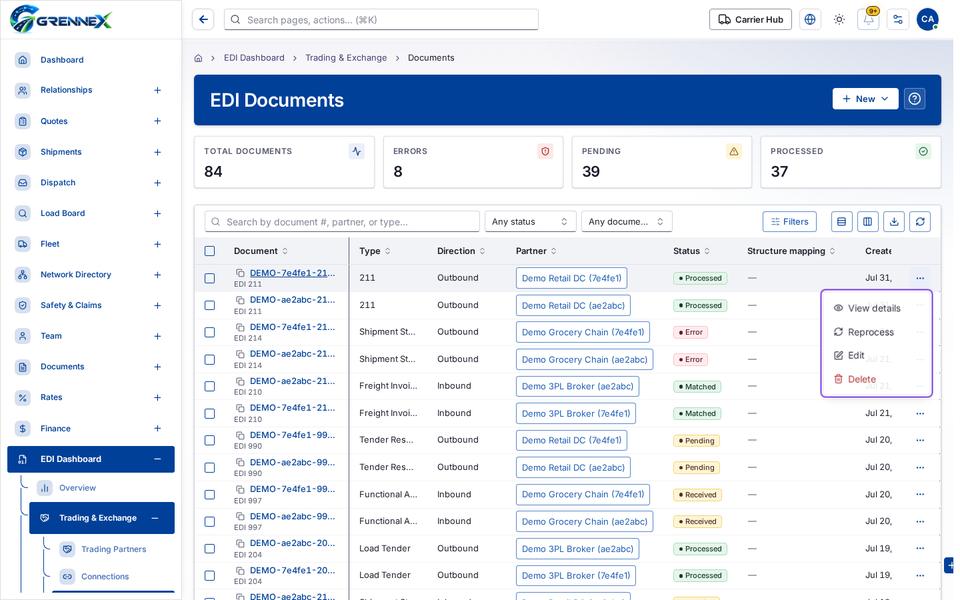Toggle the select-all checkbox in table header

coord(209,251)
